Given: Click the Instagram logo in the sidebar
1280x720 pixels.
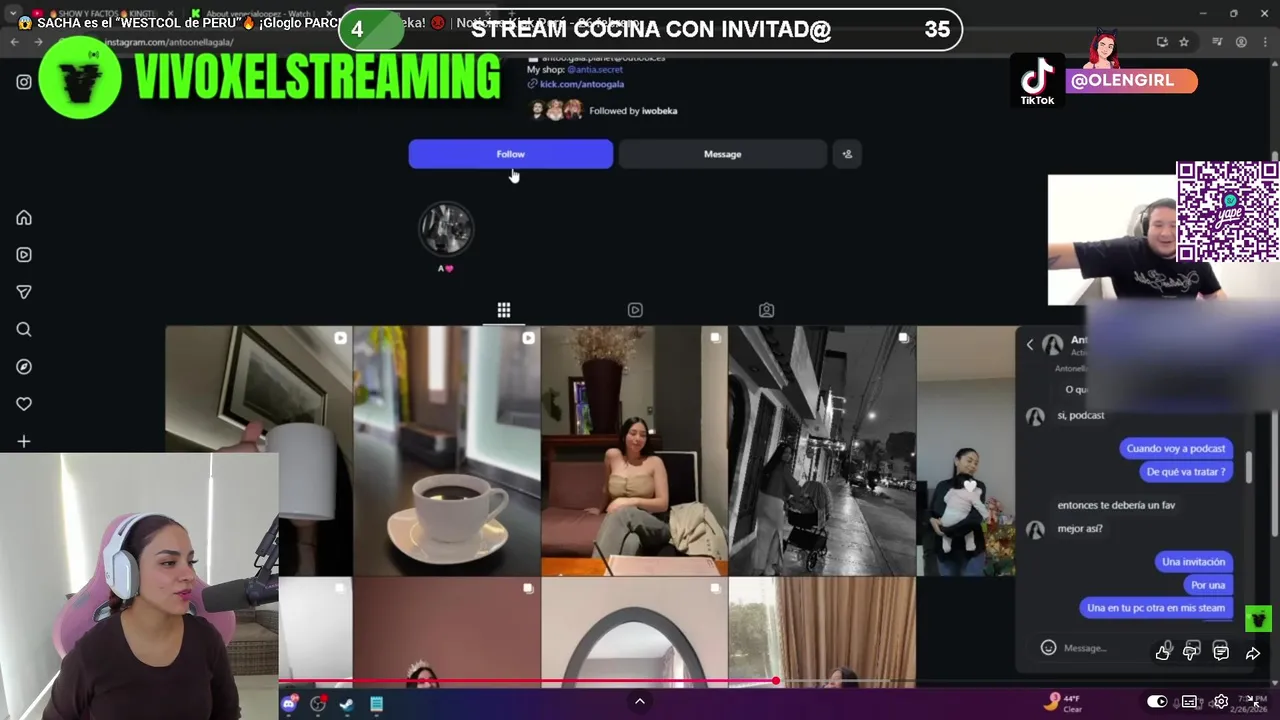Looking at the screenshot, I should [24, 82].
